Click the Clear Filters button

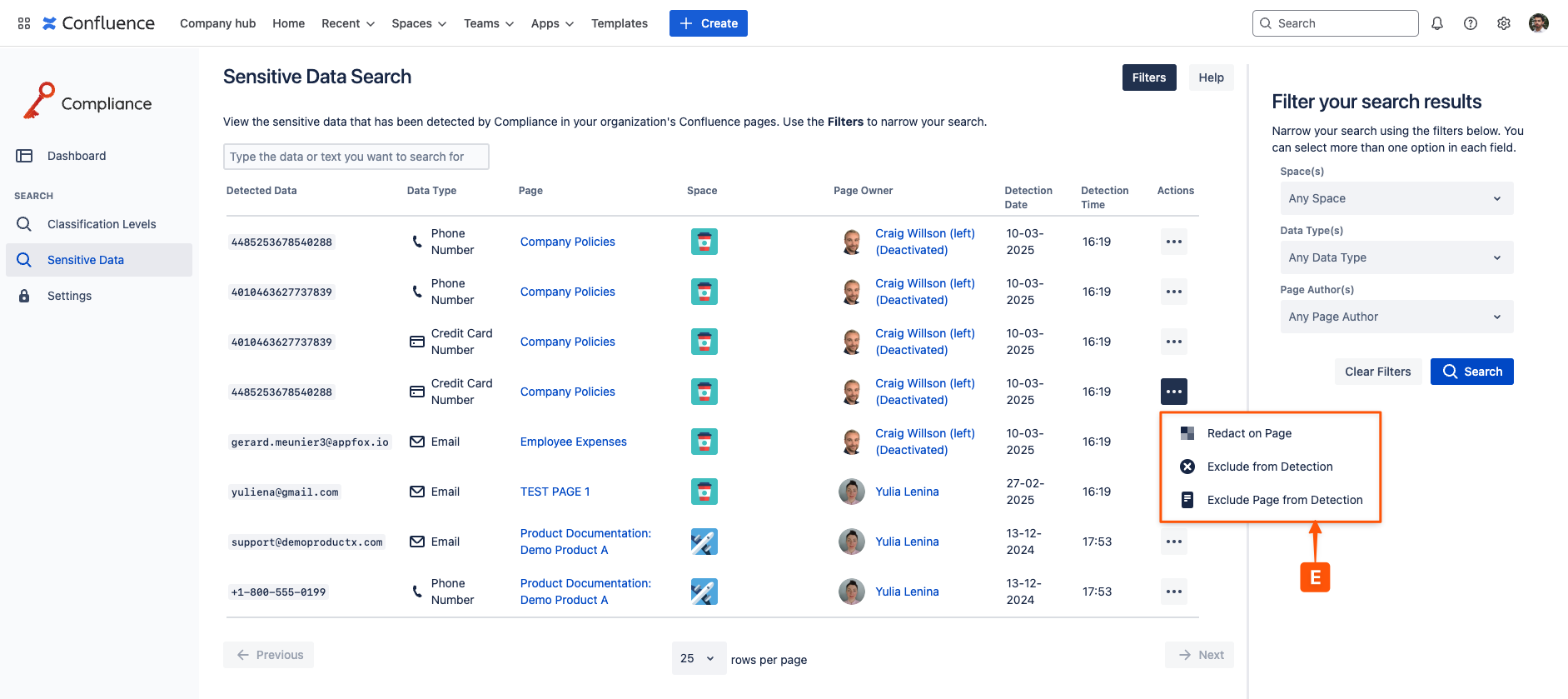(1377, 372)
